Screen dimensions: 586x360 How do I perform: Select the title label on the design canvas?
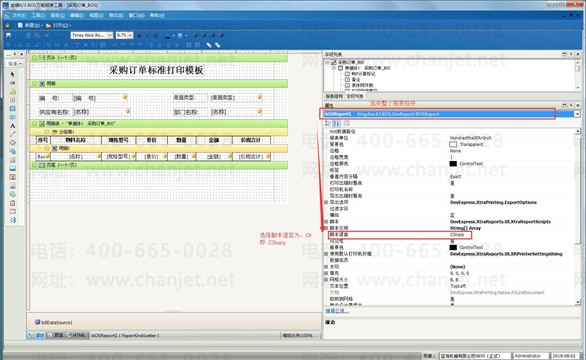156,70
